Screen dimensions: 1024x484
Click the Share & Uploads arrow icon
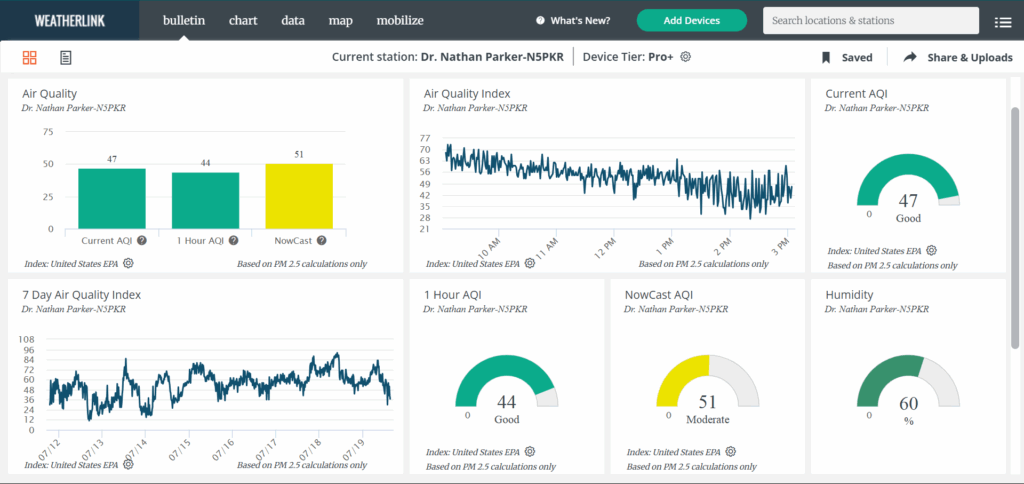click(910, 58)
